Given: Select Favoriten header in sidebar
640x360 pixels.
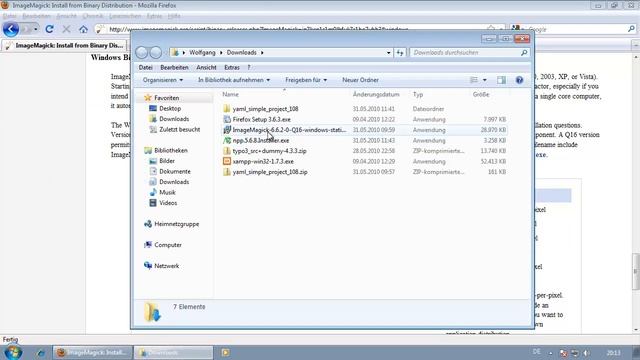Looking at the screenshot, I should coord(167,98).
